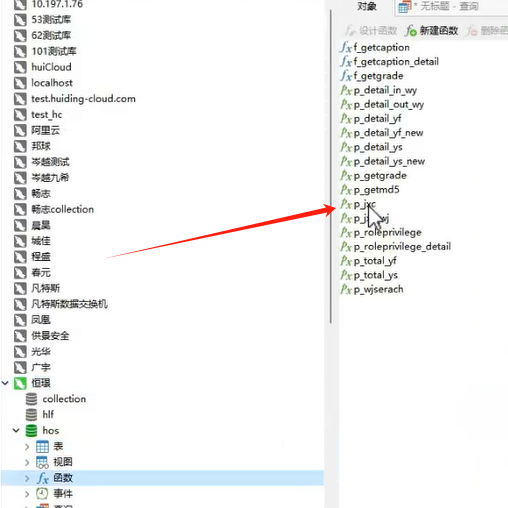Image resolution: width=508 pixels, height=508 pixels.
Task: Collapse the hos database node
Action: point(16,430)
